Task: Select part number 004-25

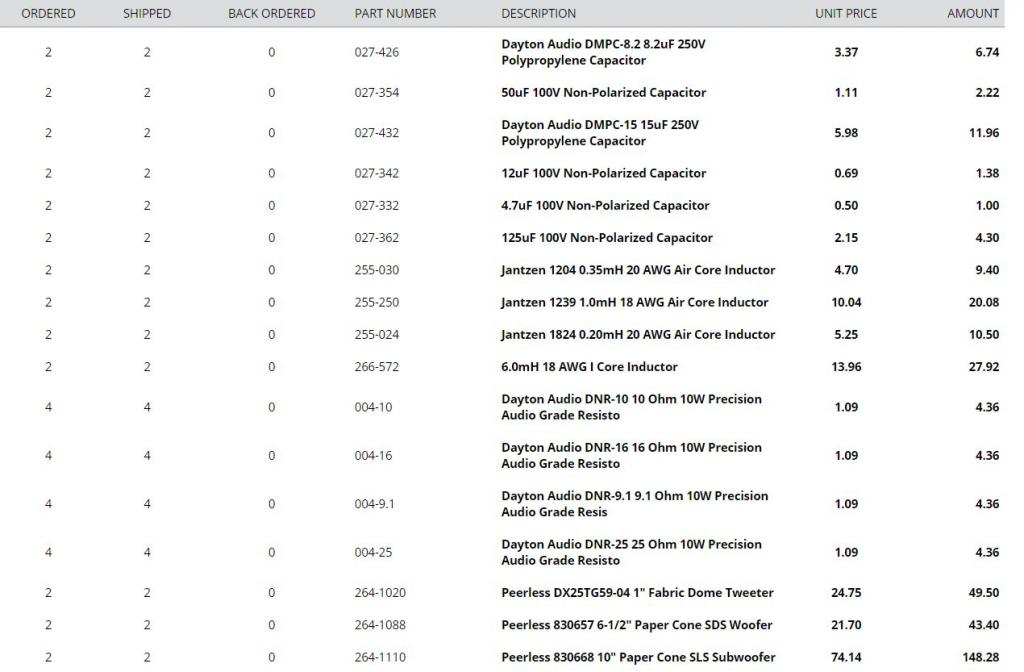Action: tap(374, 552)
